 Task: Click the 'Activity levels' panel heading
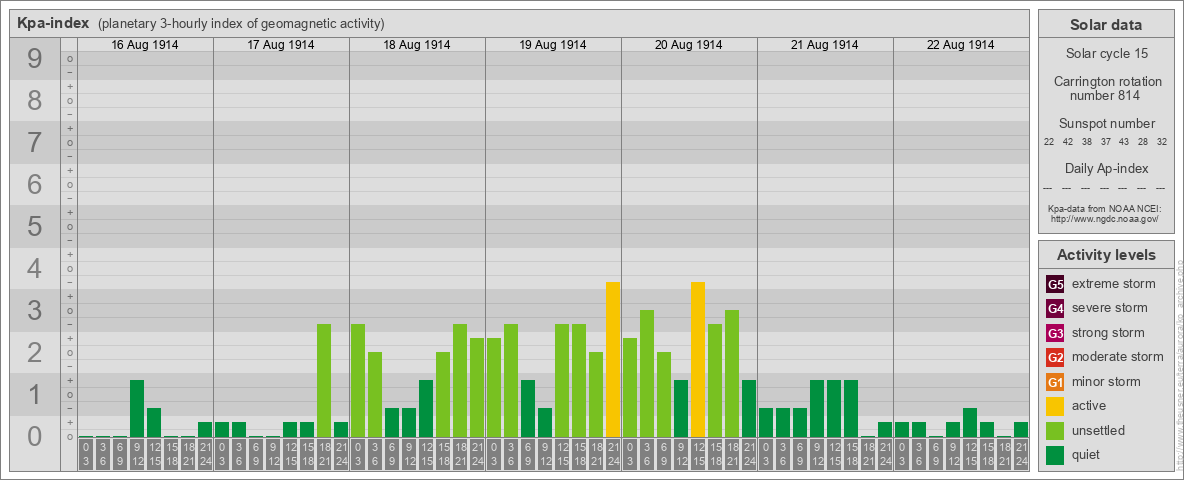click(x=1105, y=255)
